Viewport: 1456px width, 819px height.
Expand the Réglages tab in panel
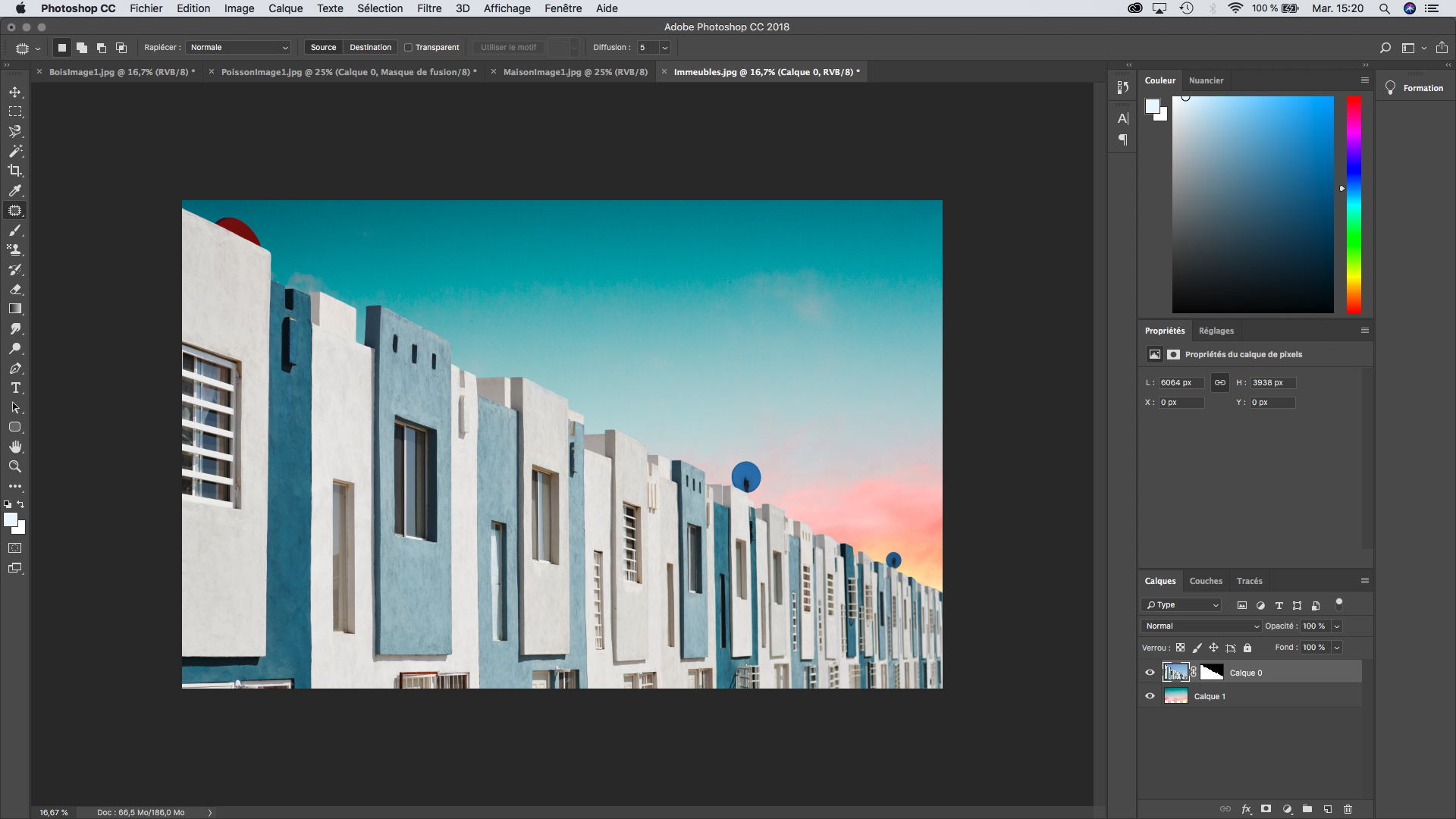1217,330
